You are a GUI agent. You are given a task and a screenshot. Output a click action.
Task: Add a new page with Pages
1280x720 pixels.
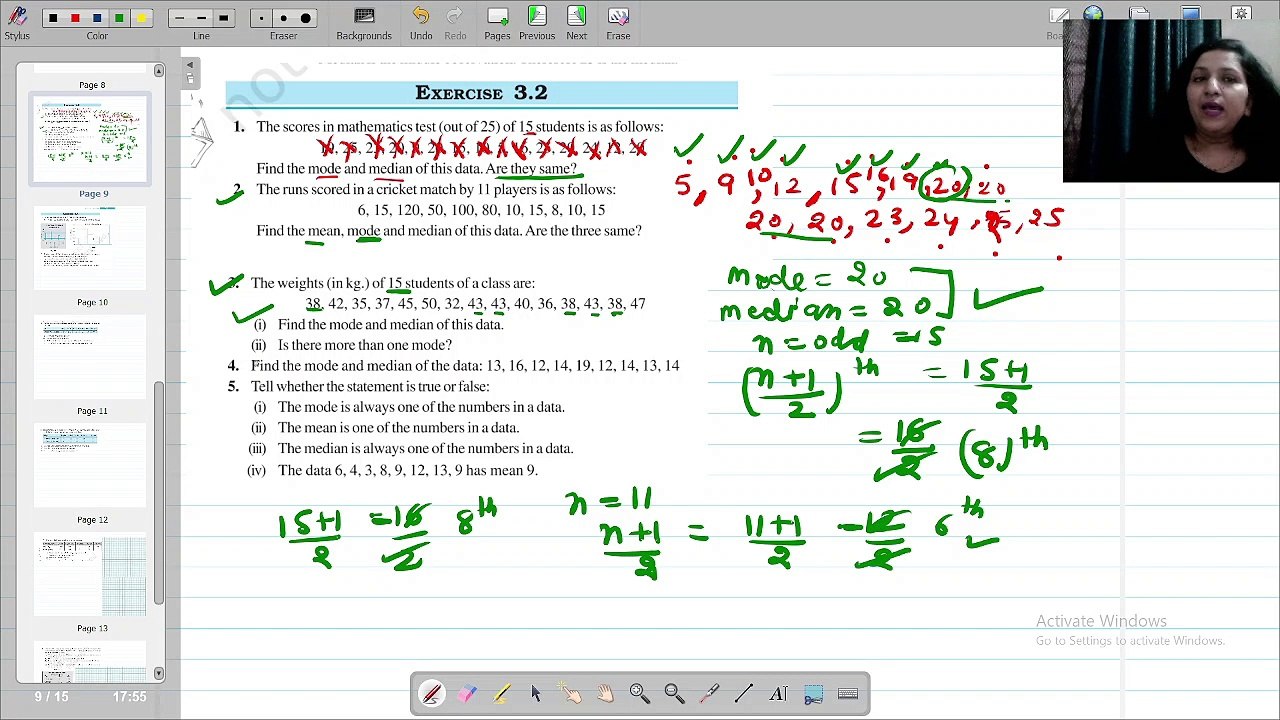[497, 22]
